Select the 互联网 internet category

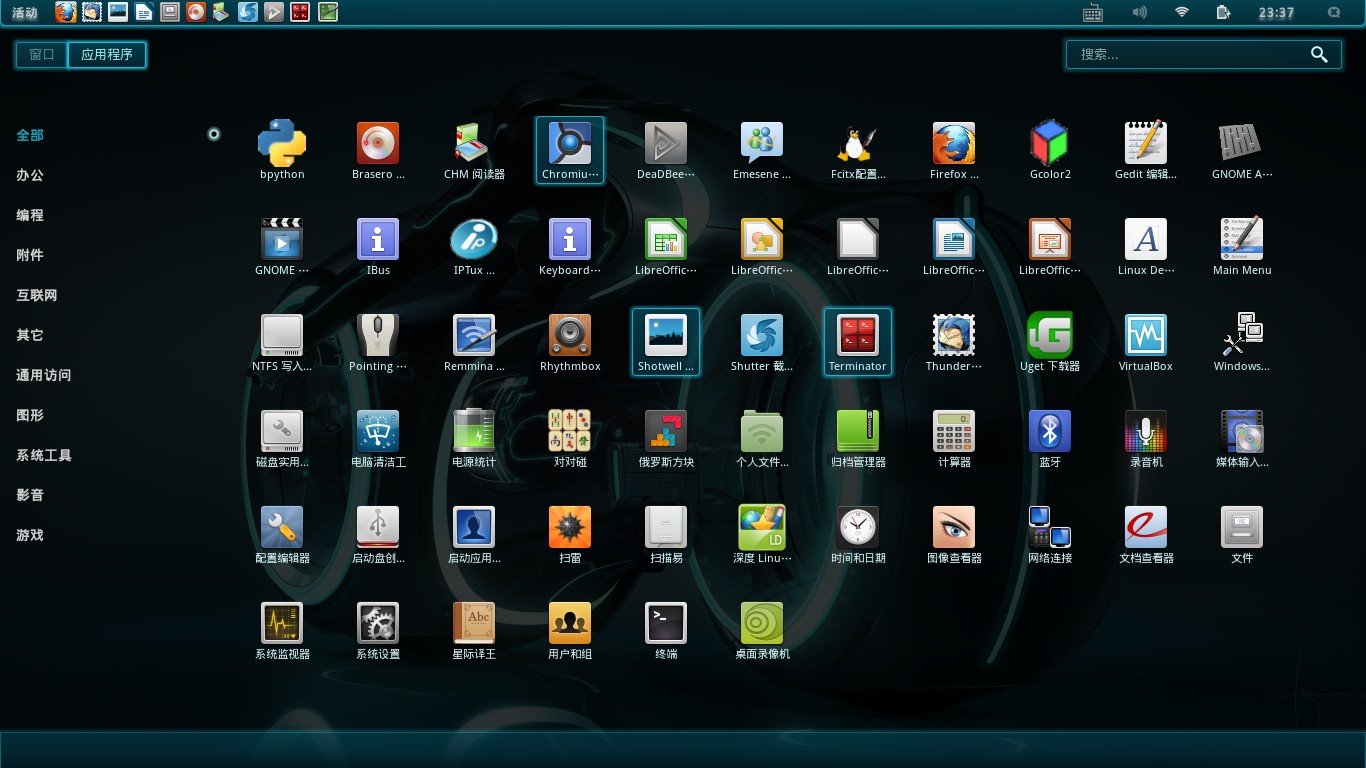[x=37, y=295]
